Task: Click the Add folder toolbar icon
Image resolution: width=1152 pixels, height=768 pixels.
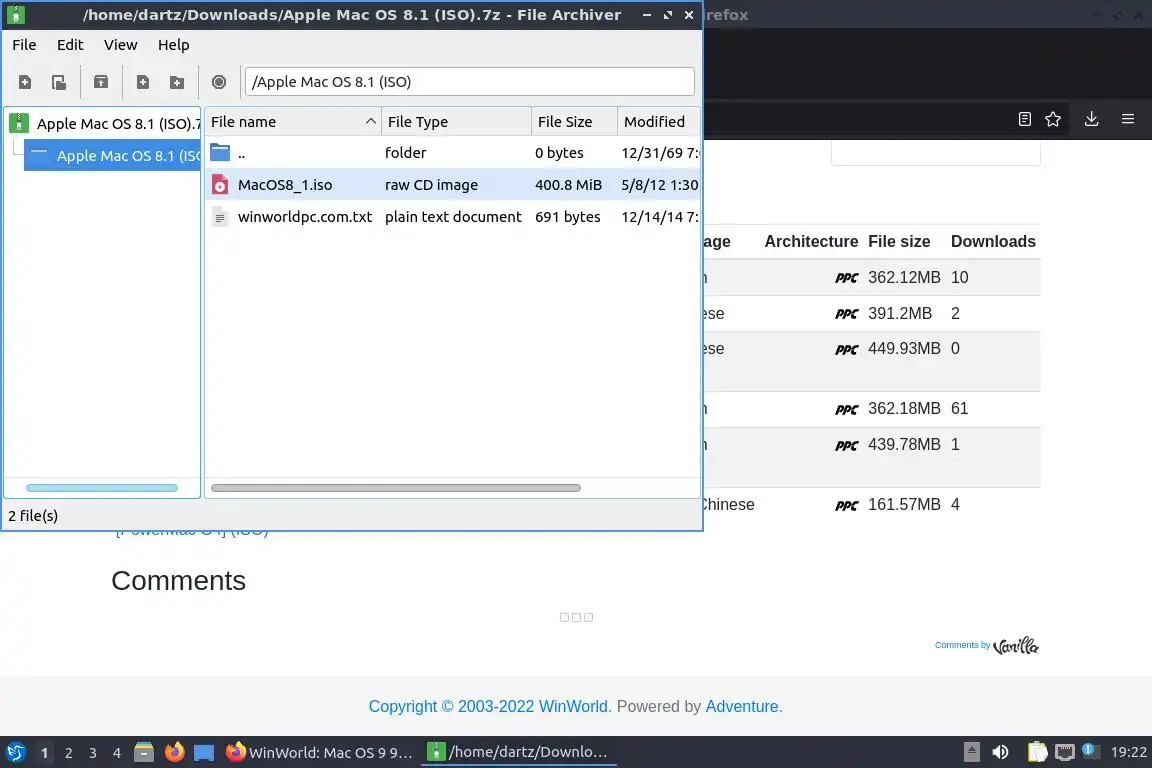Action: pyautogui.click(x=177, y=82)
